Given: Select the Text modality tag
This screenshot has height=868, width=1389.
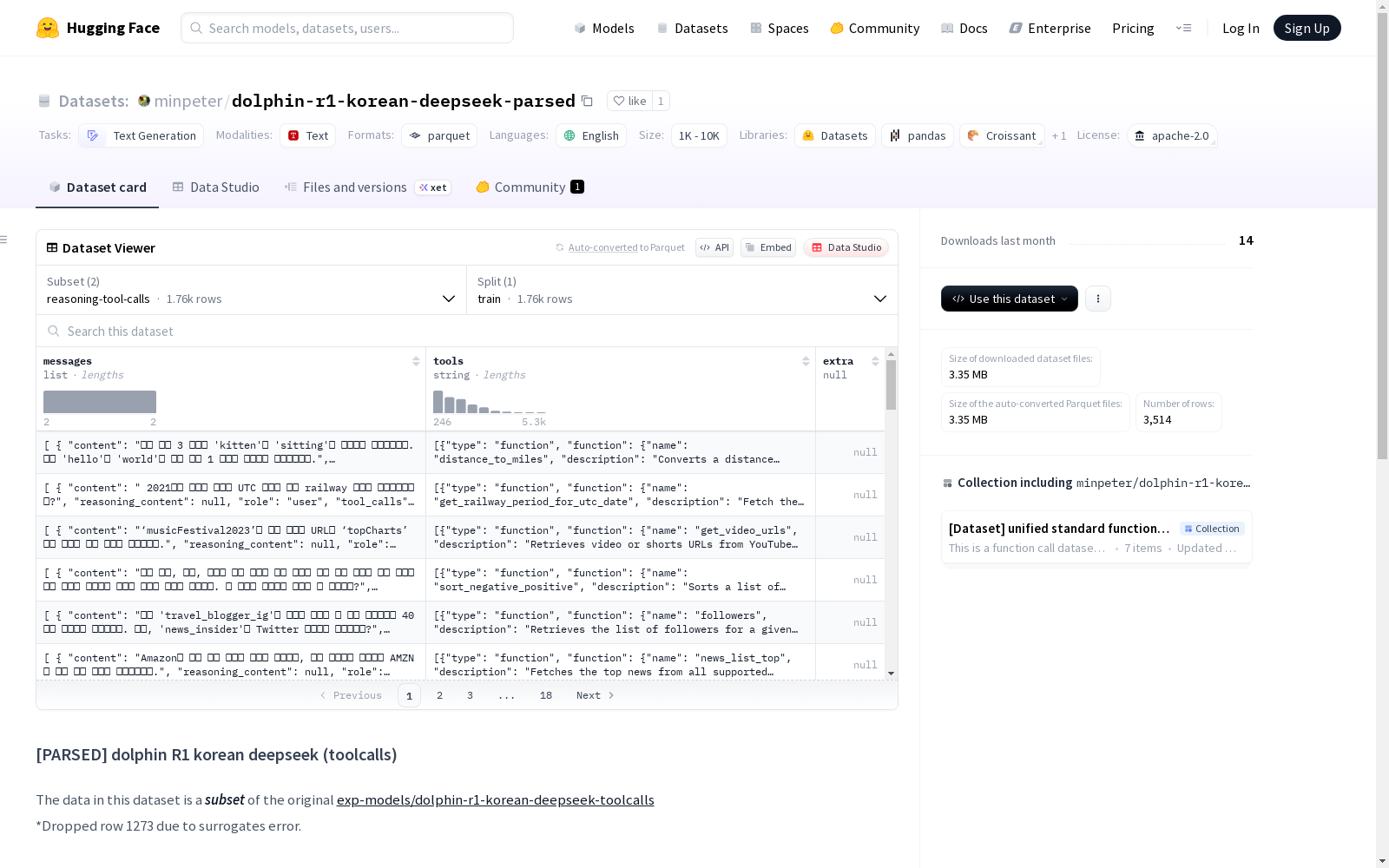Looking at the screenshot, I should coord(308,135).
